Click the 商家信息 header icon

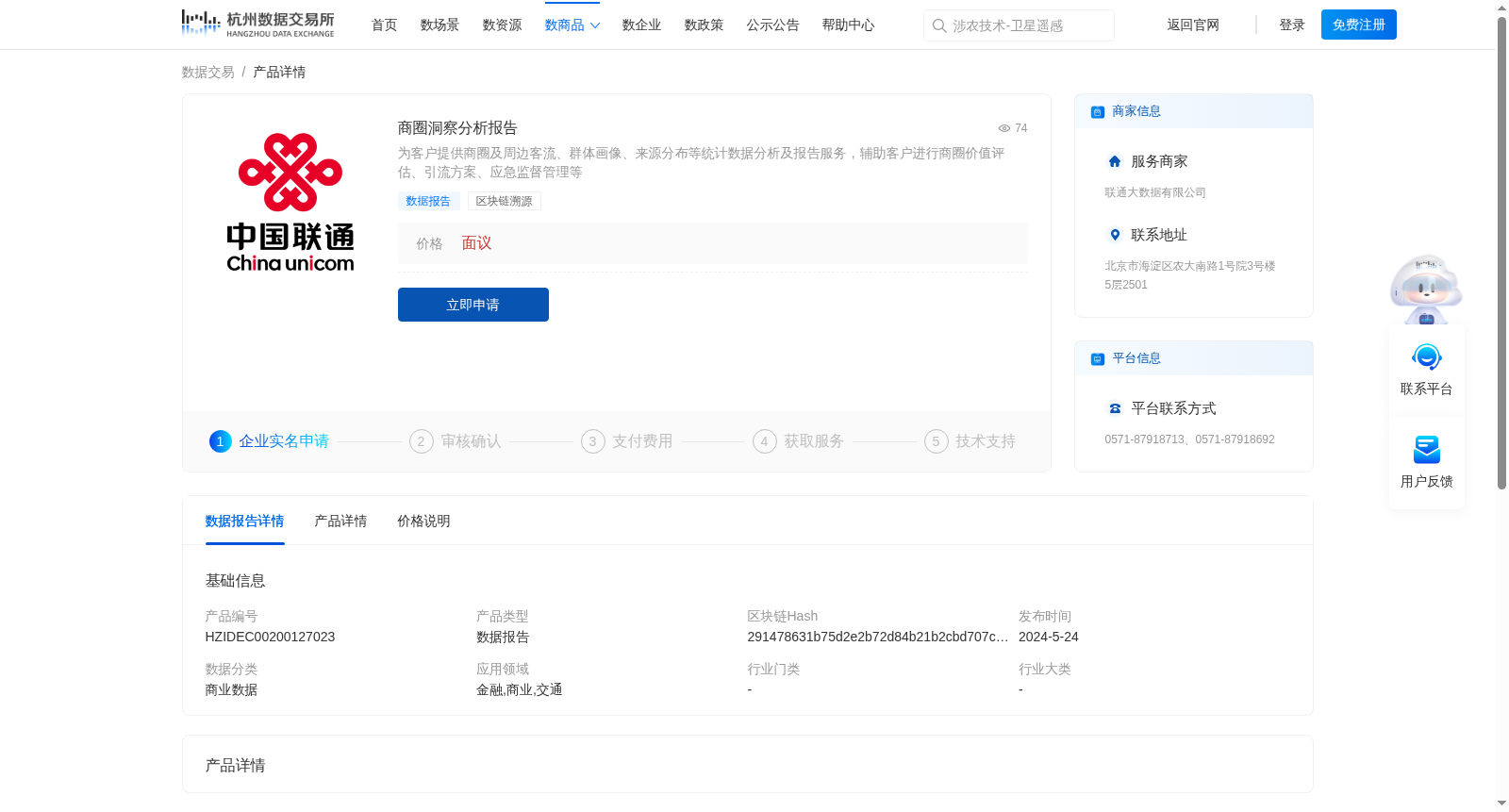(x=1098, y=112)
